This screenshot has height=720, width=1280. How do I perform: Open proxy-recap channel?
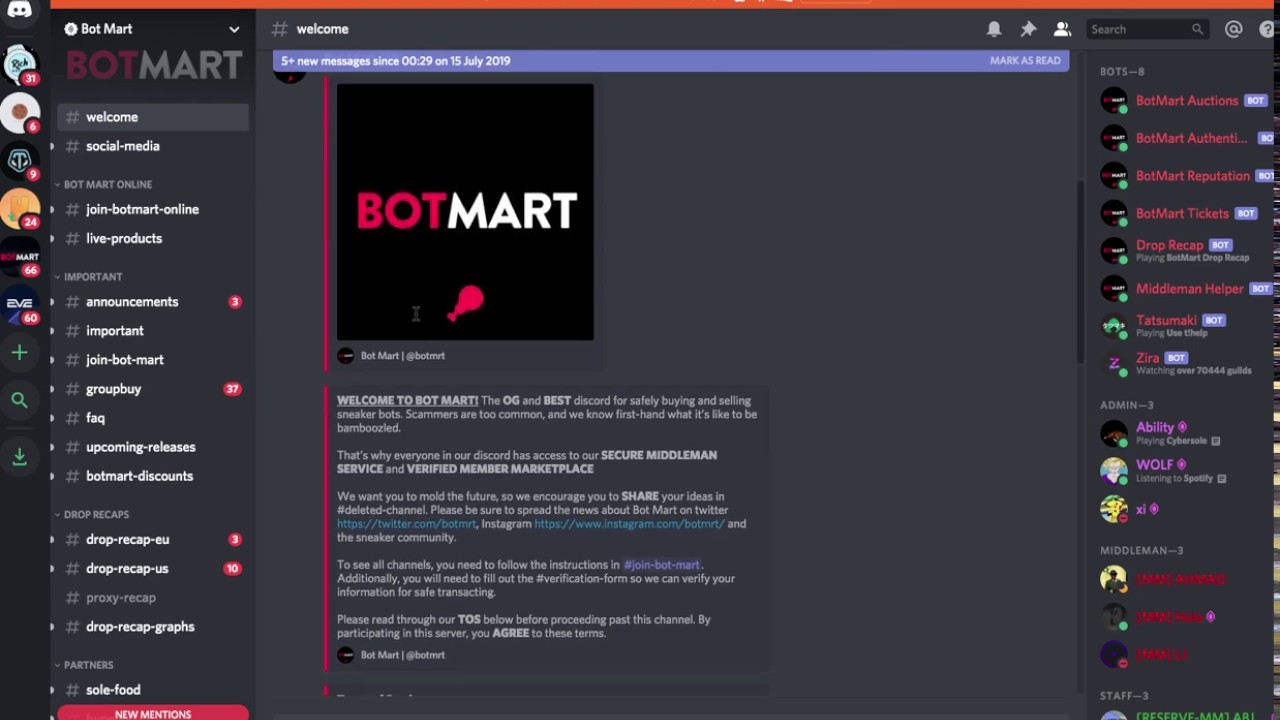pos(153,597)
